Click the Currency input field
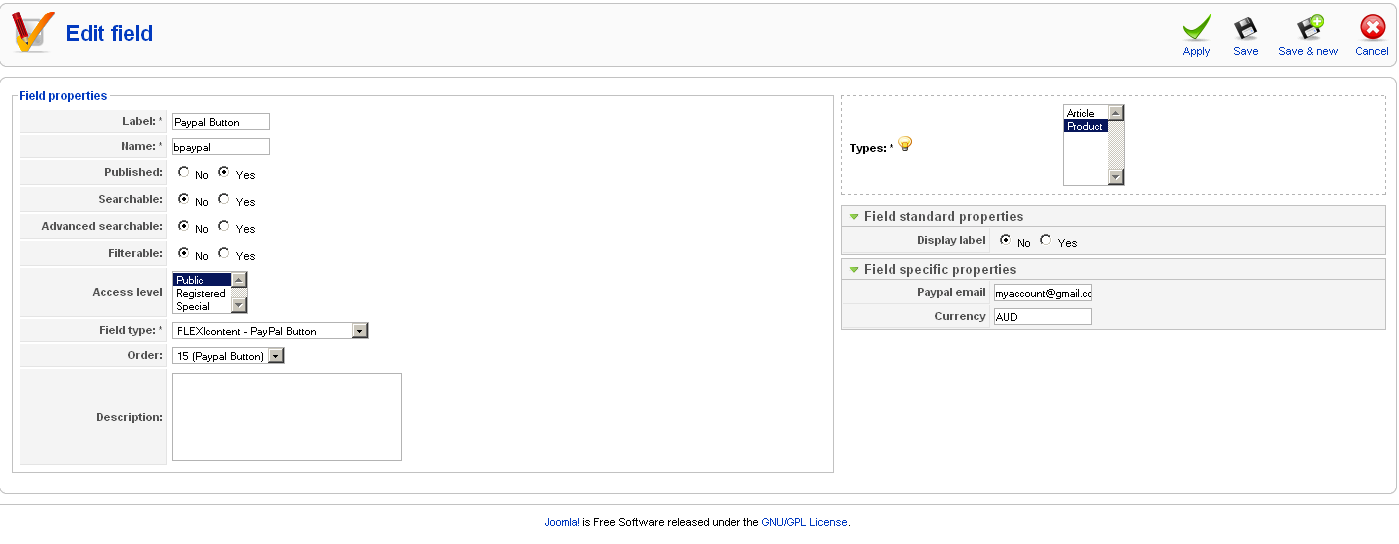Viewport: 1399px width, 544px height. pyautogui.click(x=1042, y=316)
